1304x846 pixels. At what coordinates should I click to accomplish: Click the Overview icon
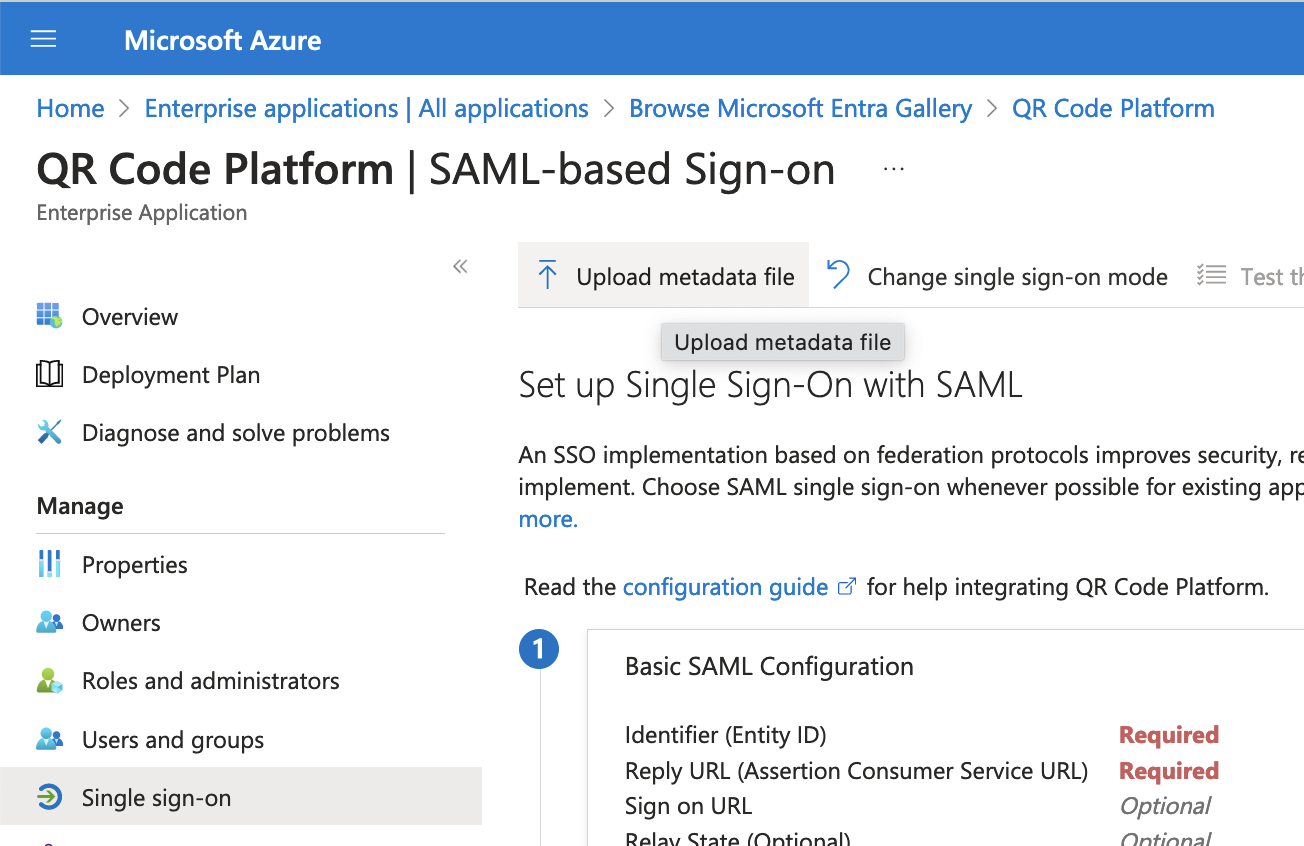(x=49, y=316)
